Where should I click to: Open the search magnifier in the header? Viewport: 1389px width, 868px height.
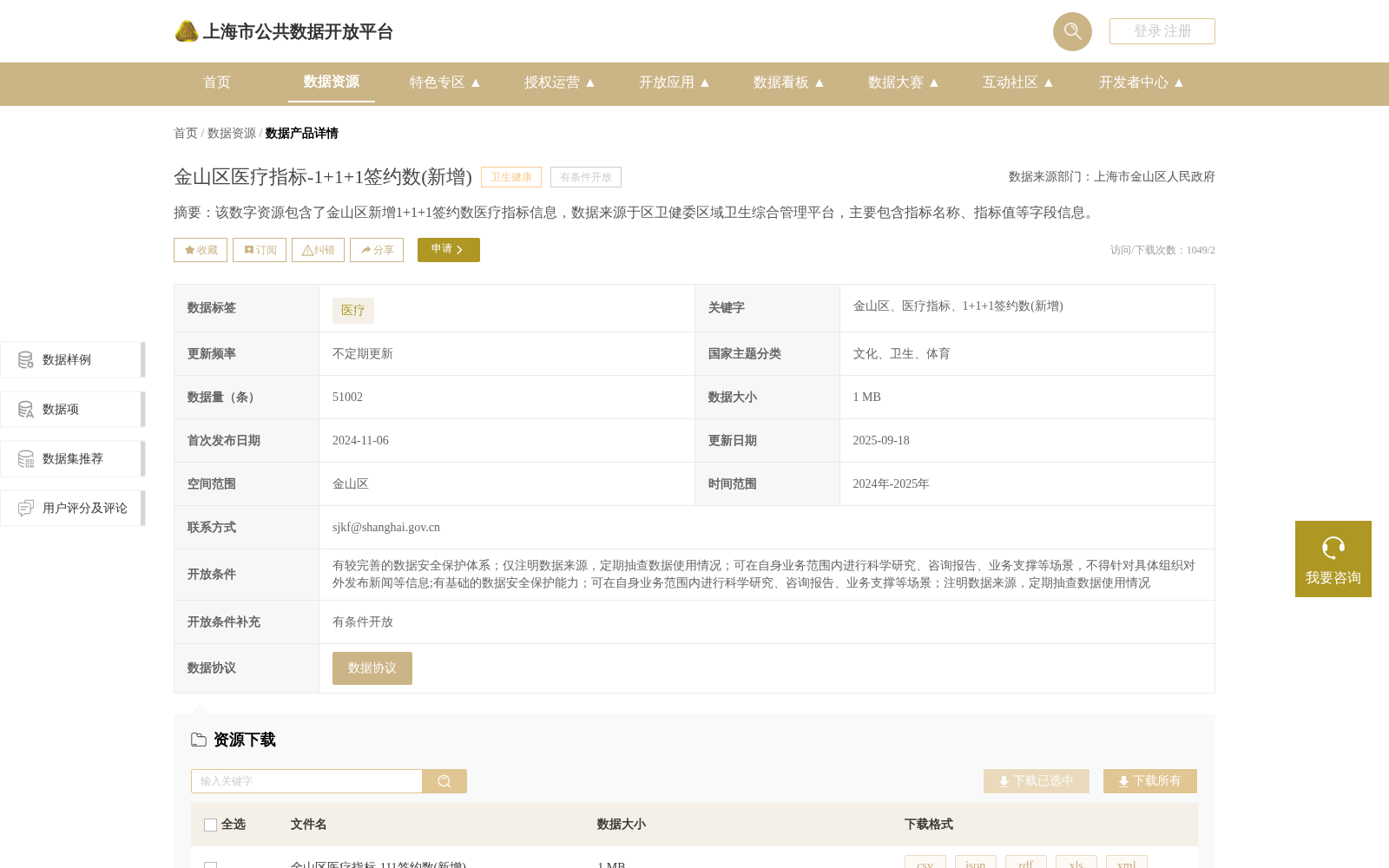pyautogui.click(x=1072, y=31)
